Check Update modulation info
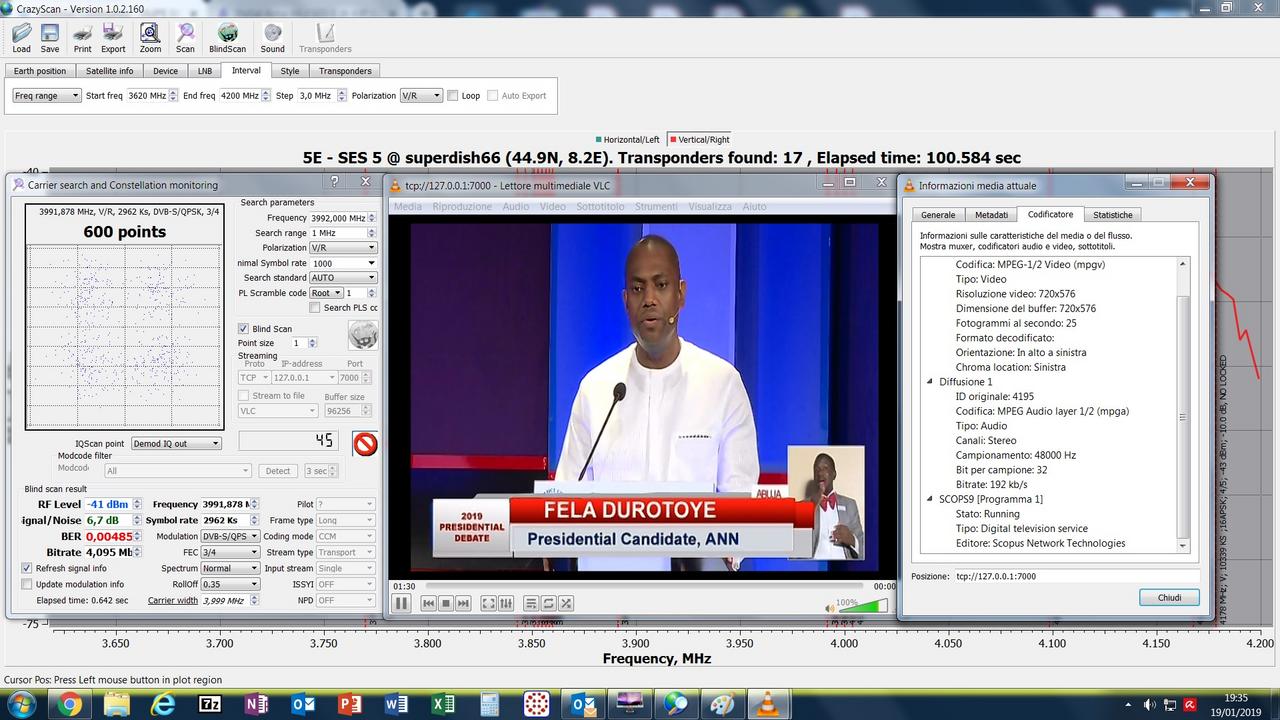This screenshot has height=720, width=1280. click(x=27, y=584)
